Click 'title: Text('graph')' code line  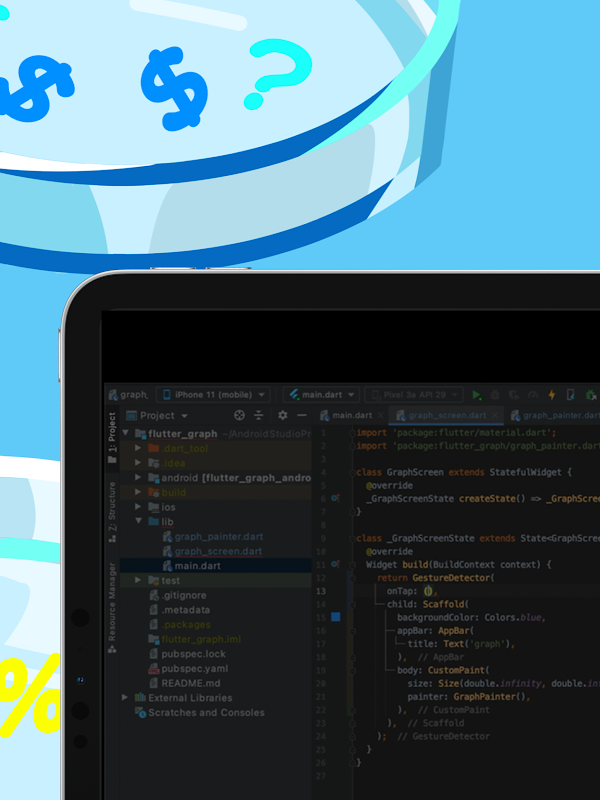(x=461, y=643)
